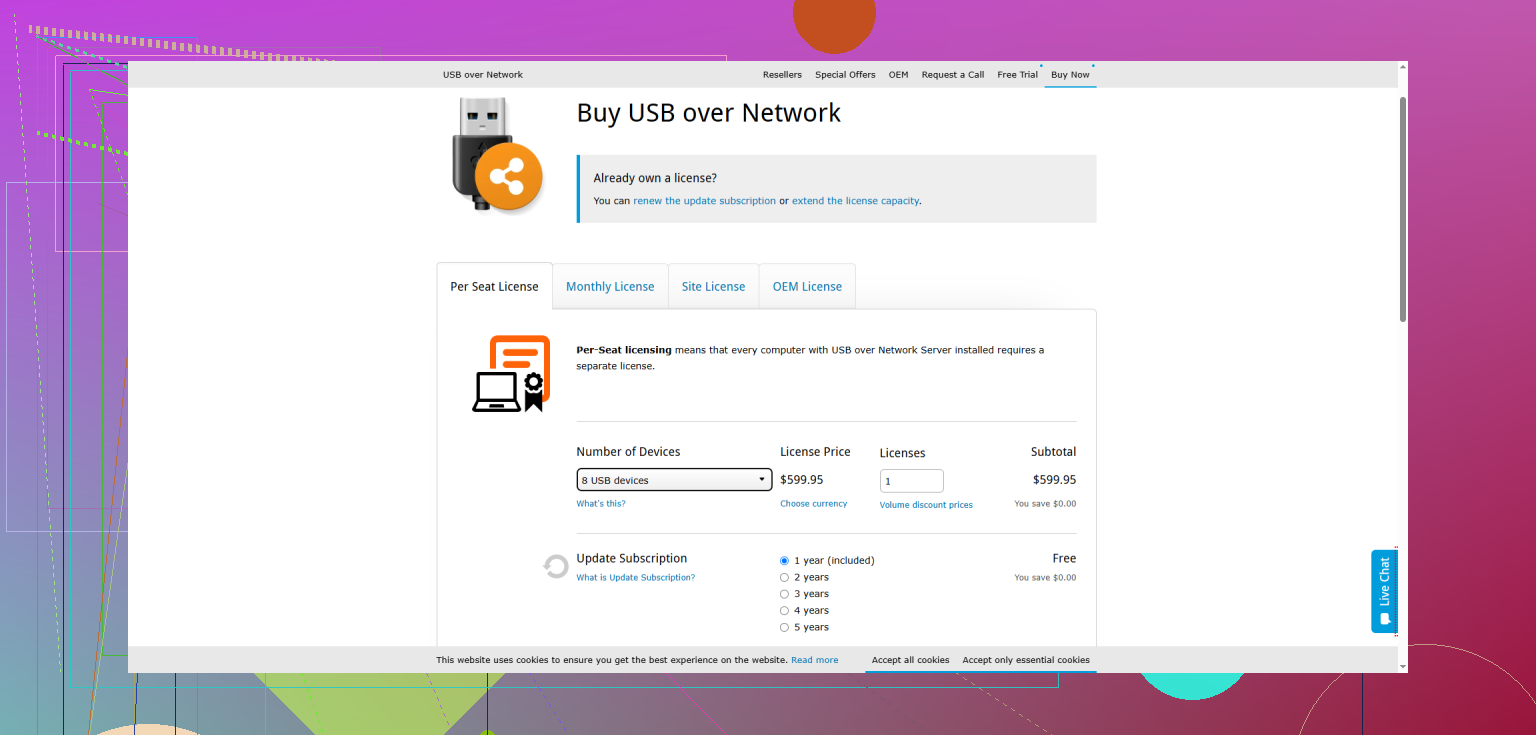The height and width of the screenshot is (735, 1536).
Task: Follow the extend the license capacity link
Action: point(855,201)
